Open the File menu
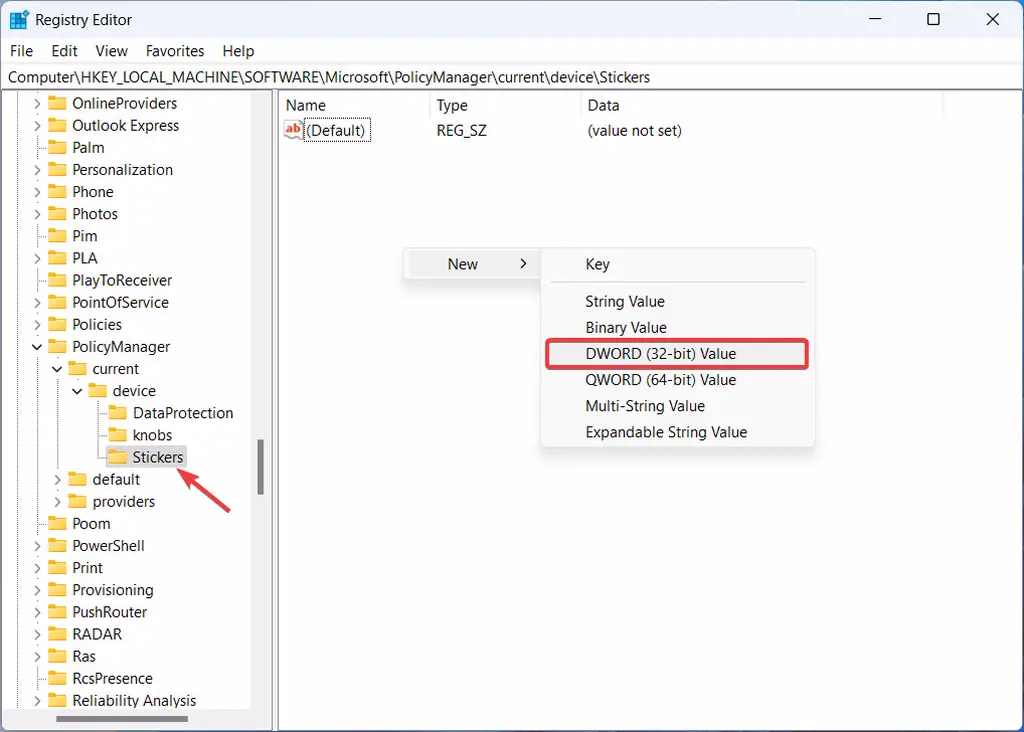This screenshot has height=732, width=1024. pyautogui.click(x=22, y=51)
